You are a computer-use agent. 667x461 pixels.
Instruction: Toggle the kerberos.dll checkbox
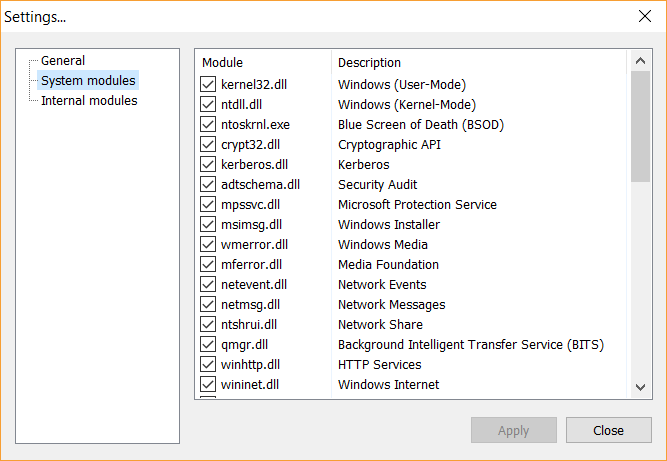pyautogui.click(x=208, y=165)
